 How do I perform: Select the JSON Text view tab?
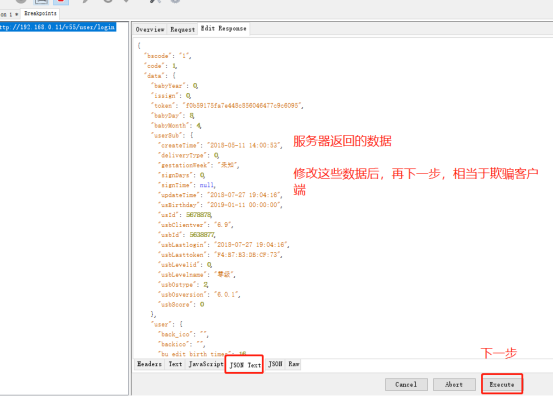(x=245, y=365)
